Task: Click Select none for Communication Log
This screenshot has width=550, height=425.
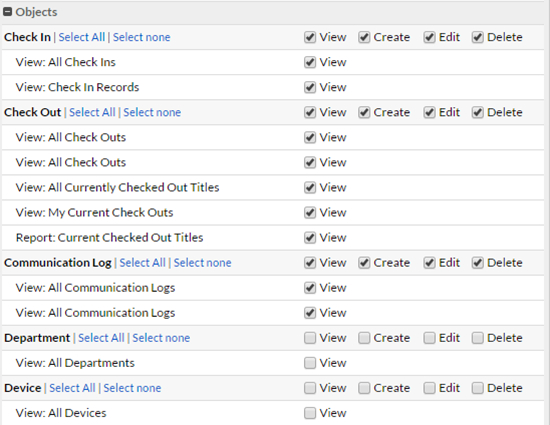Action: pyautogui.click(x=202, y=263)
